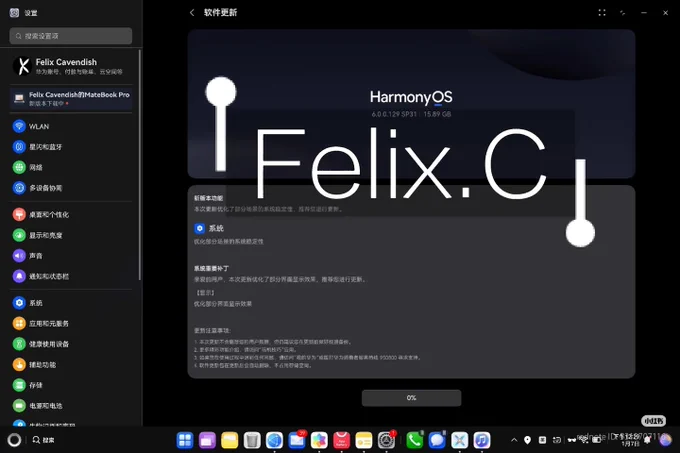Viewport: 680px width, 453px height.
Task: Click the version text 6.0.0.129 SP31
Action: coord(394,114)
